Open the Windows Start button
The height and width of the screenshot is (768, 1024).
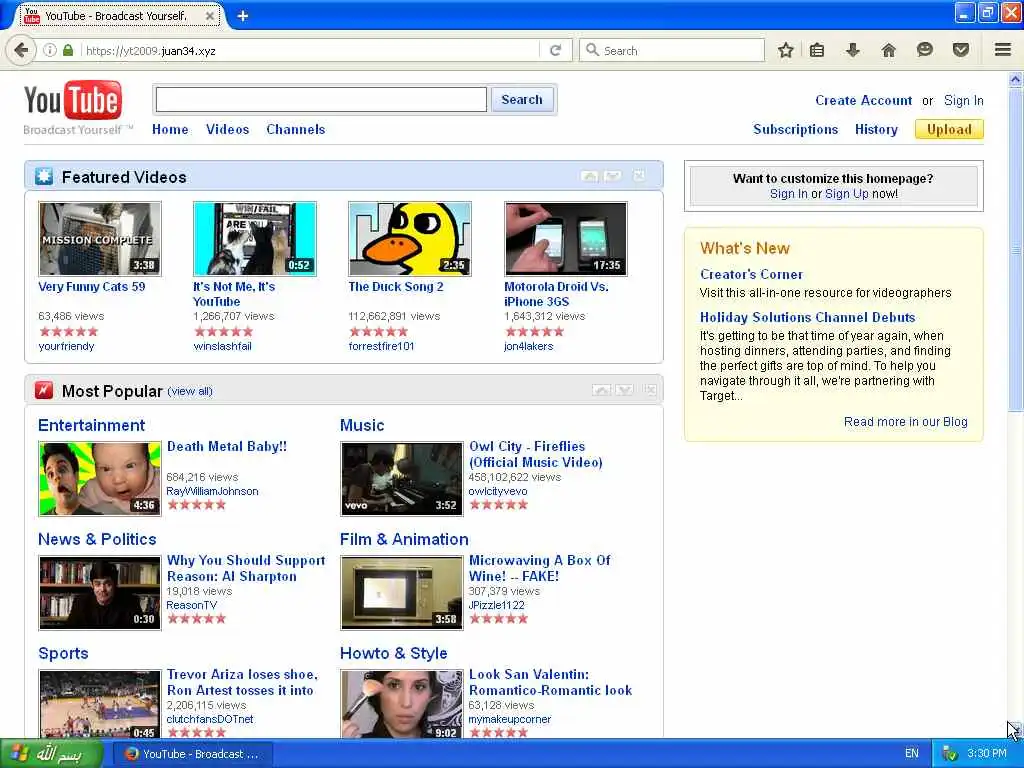51,754
